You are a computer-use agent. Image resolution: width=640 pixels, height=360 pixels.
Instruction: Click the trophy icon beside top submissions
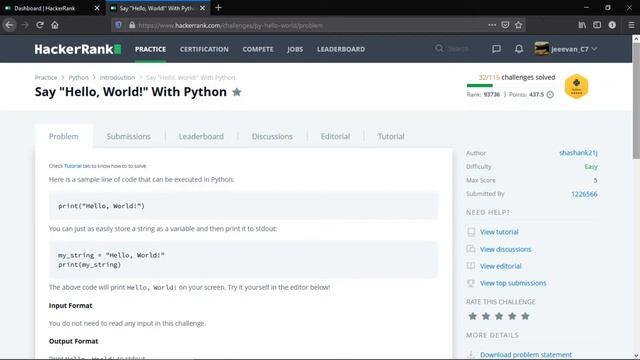pyautogui.click(x=471, y=283)
